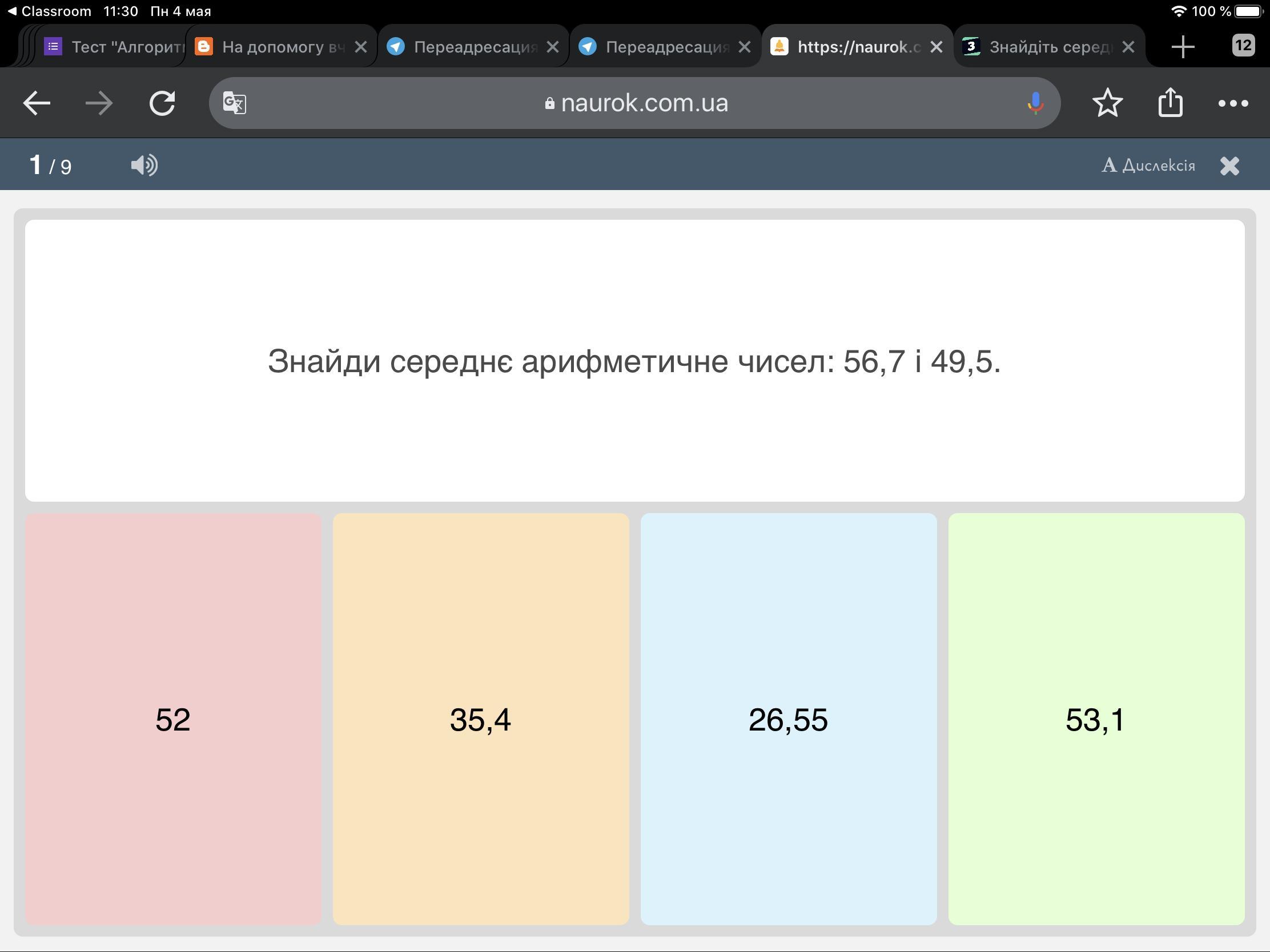Tap the naurok.com.ua address field
The height and width of the screenshot is (952, 1270).
coord(636,103)
